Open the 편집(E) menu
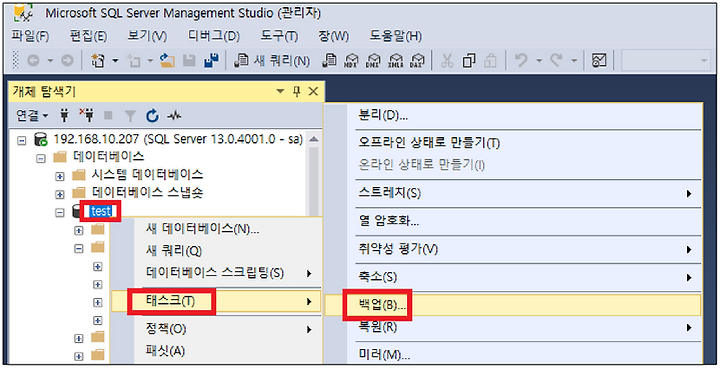 point(88,36)
